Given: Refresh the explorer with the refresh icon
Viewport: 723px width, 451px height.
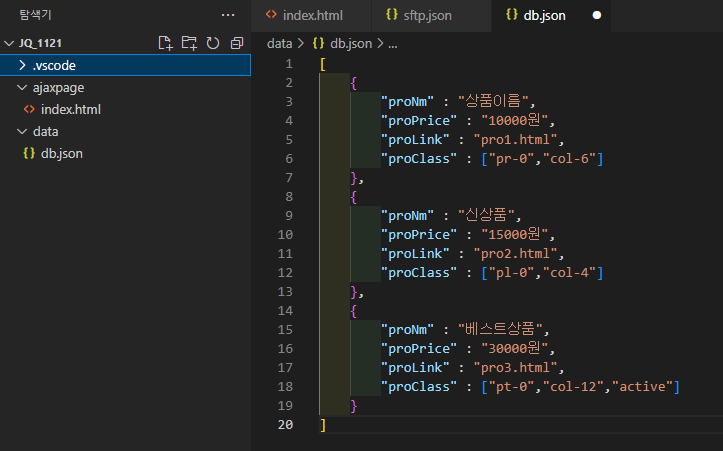Looking at the screenshot, I should point(213,43).
